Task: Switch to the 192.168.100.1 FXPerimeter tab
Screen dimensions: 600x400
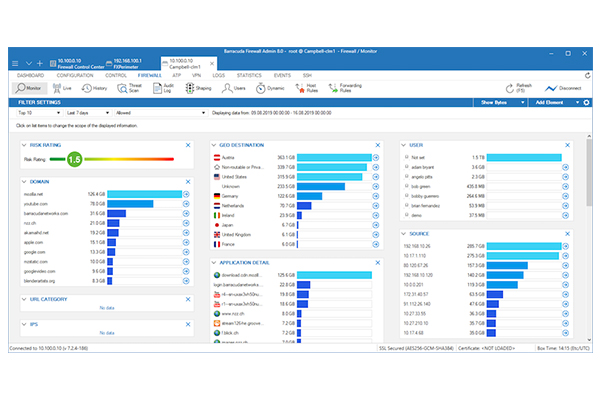Action: pos(124,64)
